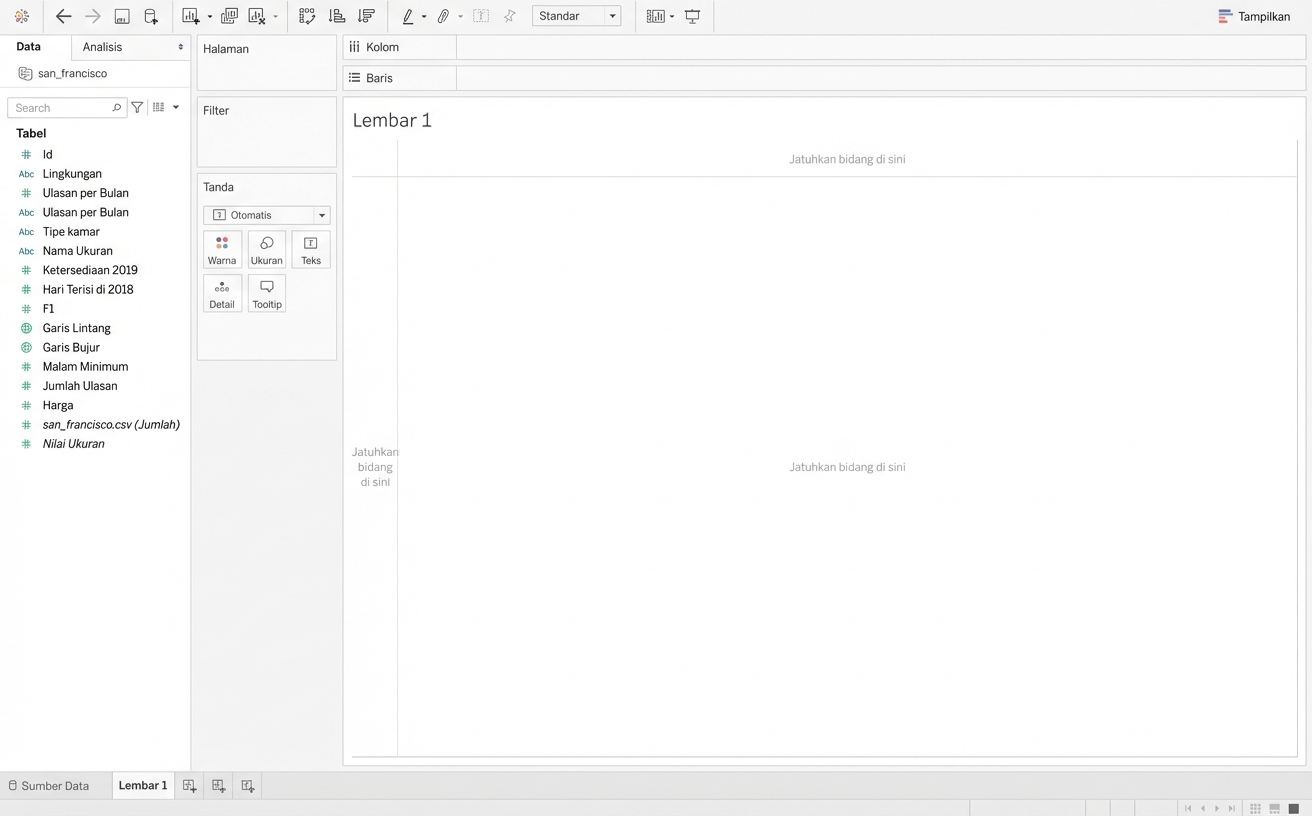Viewport: 1312px width, 816px height.
Task: Click the undo back arrow
Action: pyautogui.click(x=63, y=16)
